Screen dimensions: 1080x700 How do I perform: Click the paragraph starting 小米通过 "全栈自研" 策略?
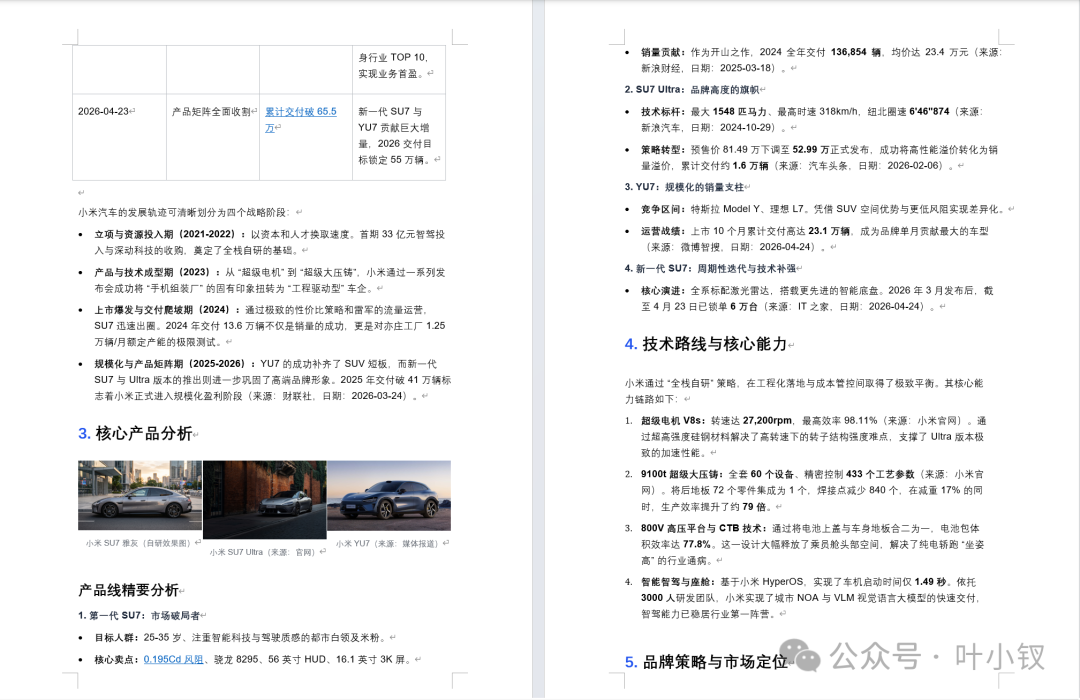(804, 391)
